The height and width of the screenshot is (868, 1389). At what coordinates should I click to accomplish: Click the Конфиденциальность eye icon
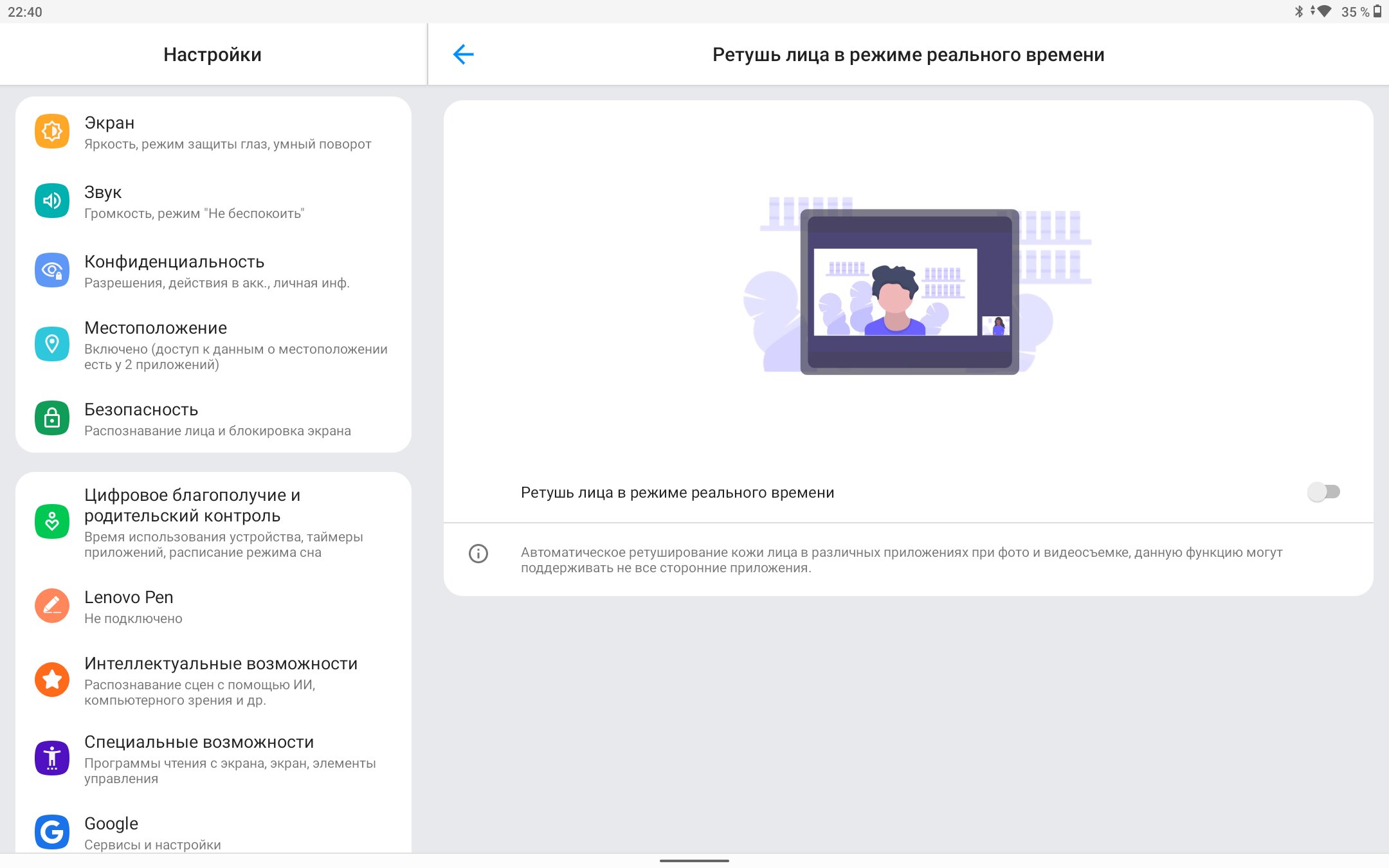click(x=52, y=271)
